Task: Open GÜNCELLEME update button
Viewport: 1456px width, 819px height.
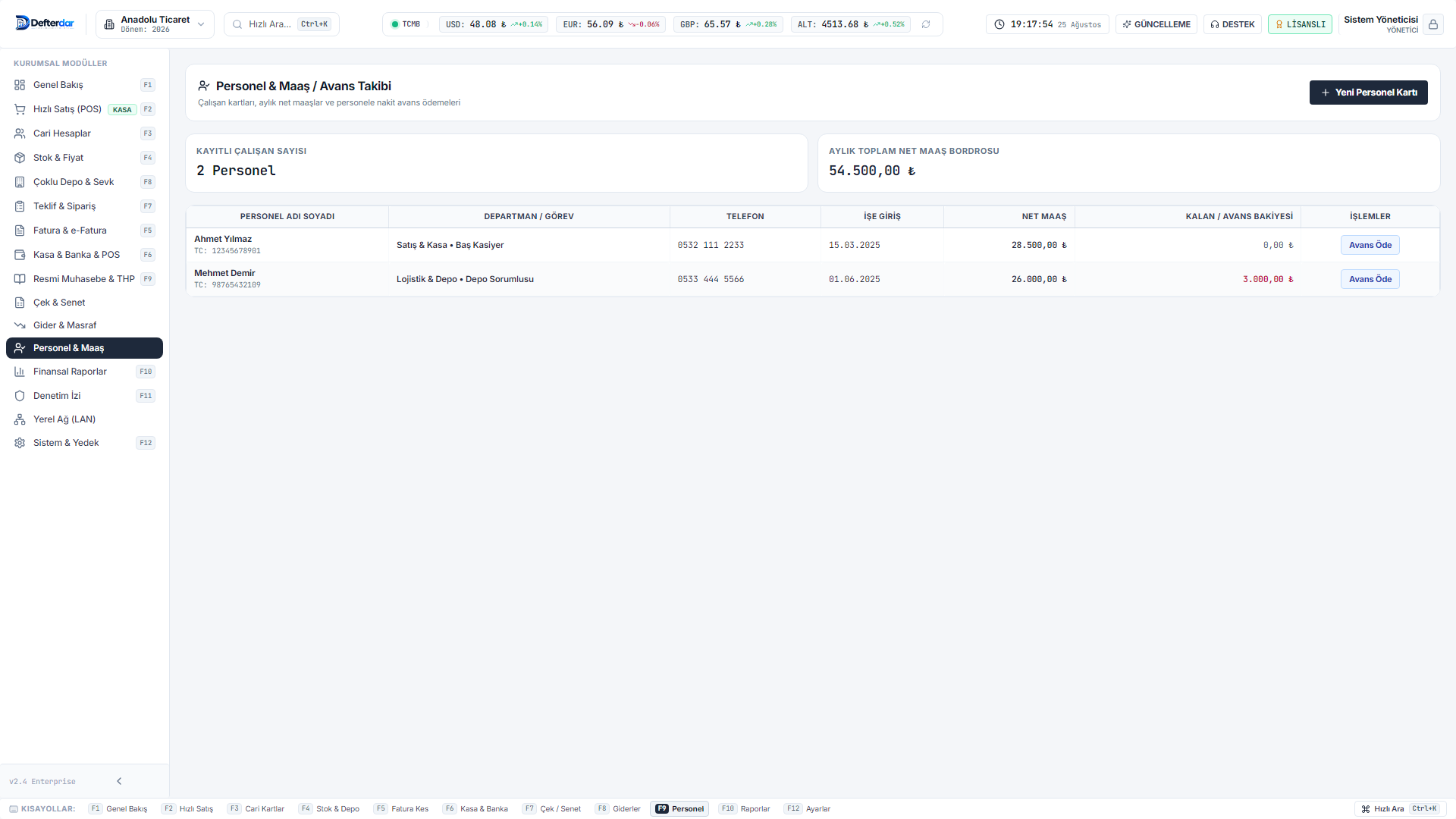Action: click(1156, 24)
